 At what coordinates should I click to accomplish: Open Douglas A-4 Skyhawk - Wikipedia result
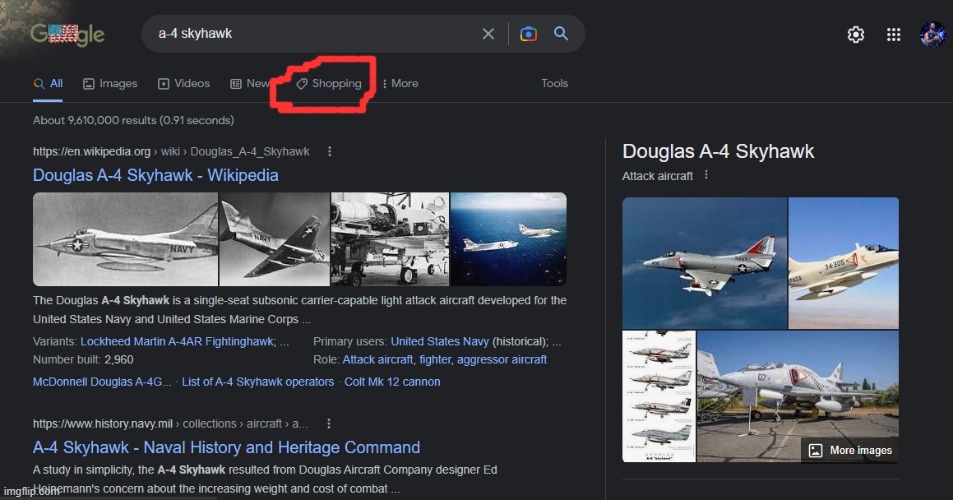156,175
